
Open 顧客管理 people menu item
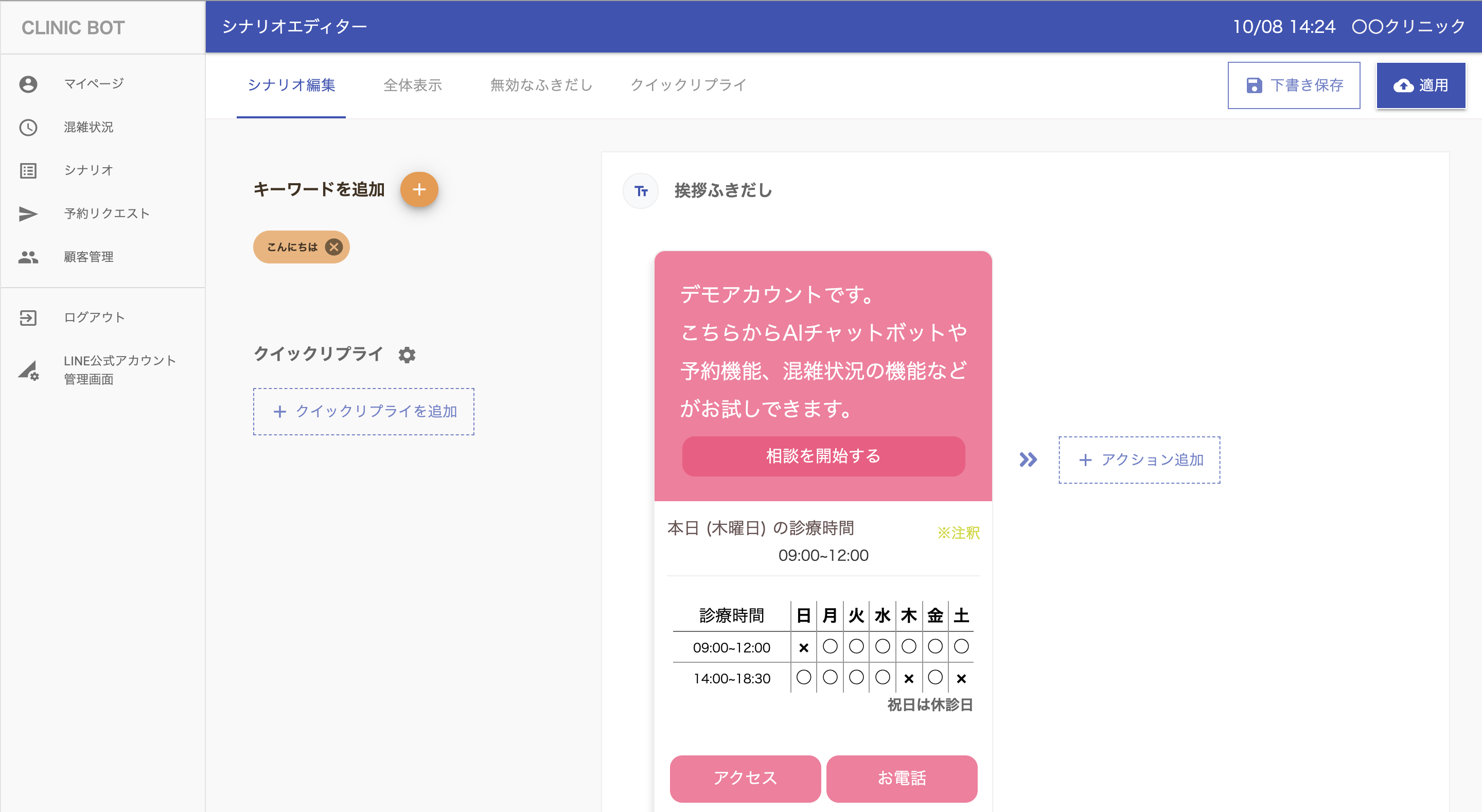(x=88, y=257)
